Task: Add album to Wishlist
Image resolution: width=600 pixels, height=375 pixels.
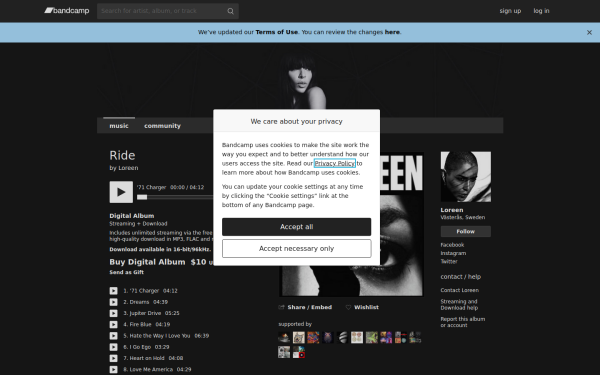Action: 366,307
